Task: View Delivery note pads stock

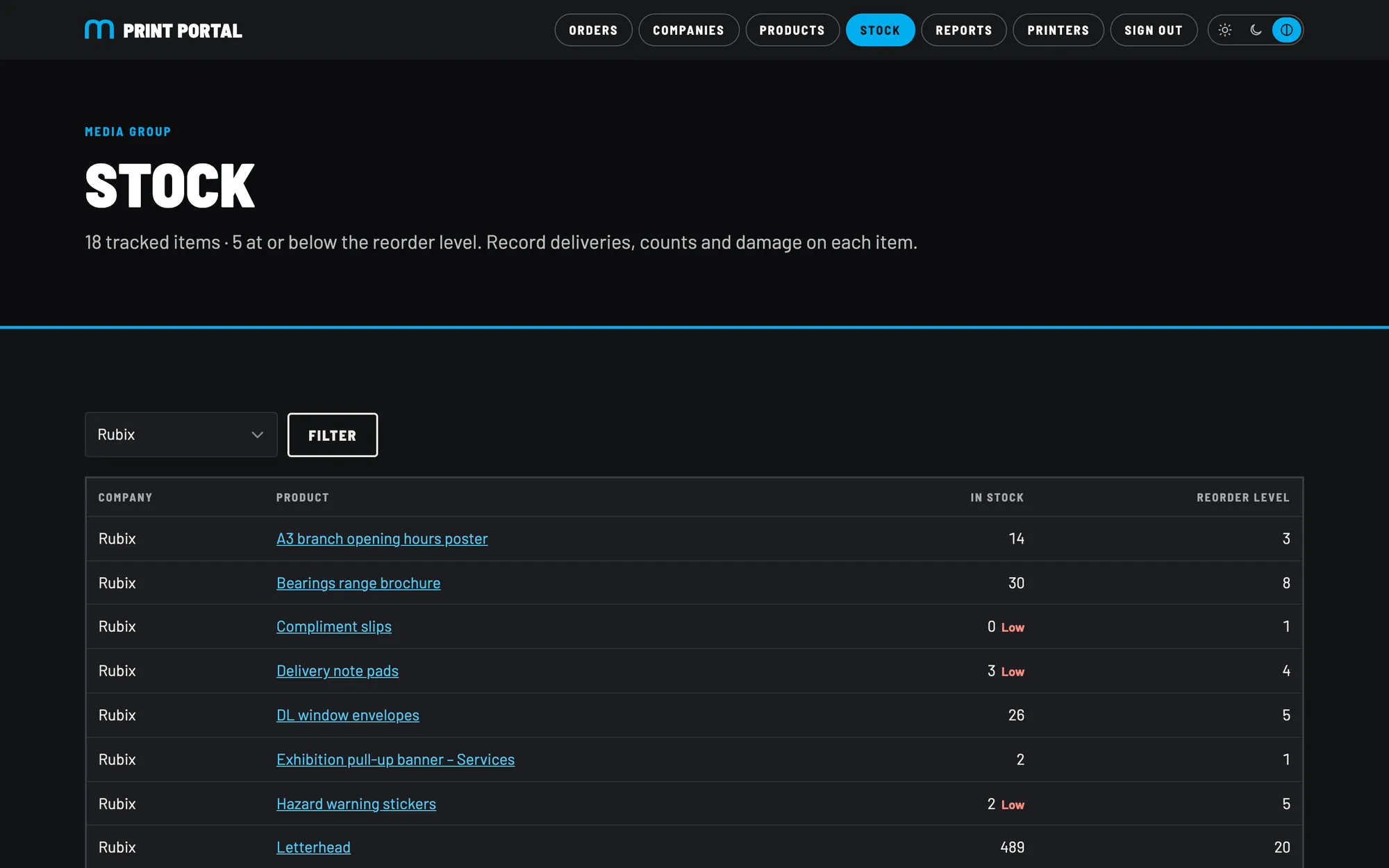Action: 338,671
